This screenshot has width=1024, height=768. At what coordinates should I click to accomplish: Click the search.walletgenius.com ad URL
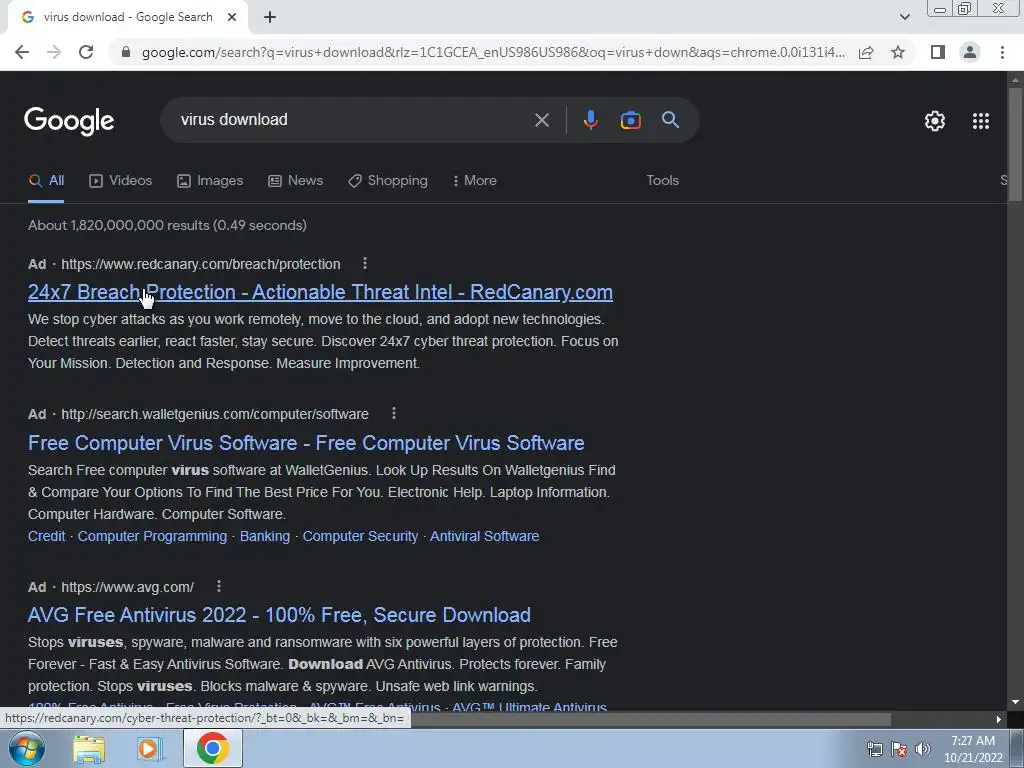215,414
